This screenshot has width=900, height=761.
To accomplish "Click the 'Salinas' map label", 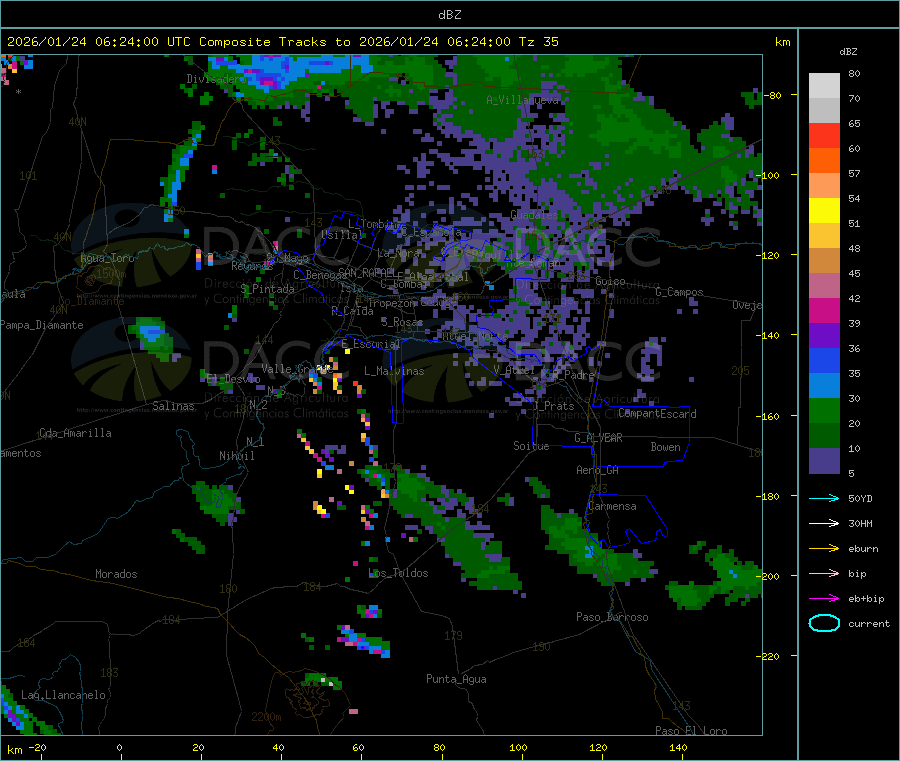I will click(173, 406).
